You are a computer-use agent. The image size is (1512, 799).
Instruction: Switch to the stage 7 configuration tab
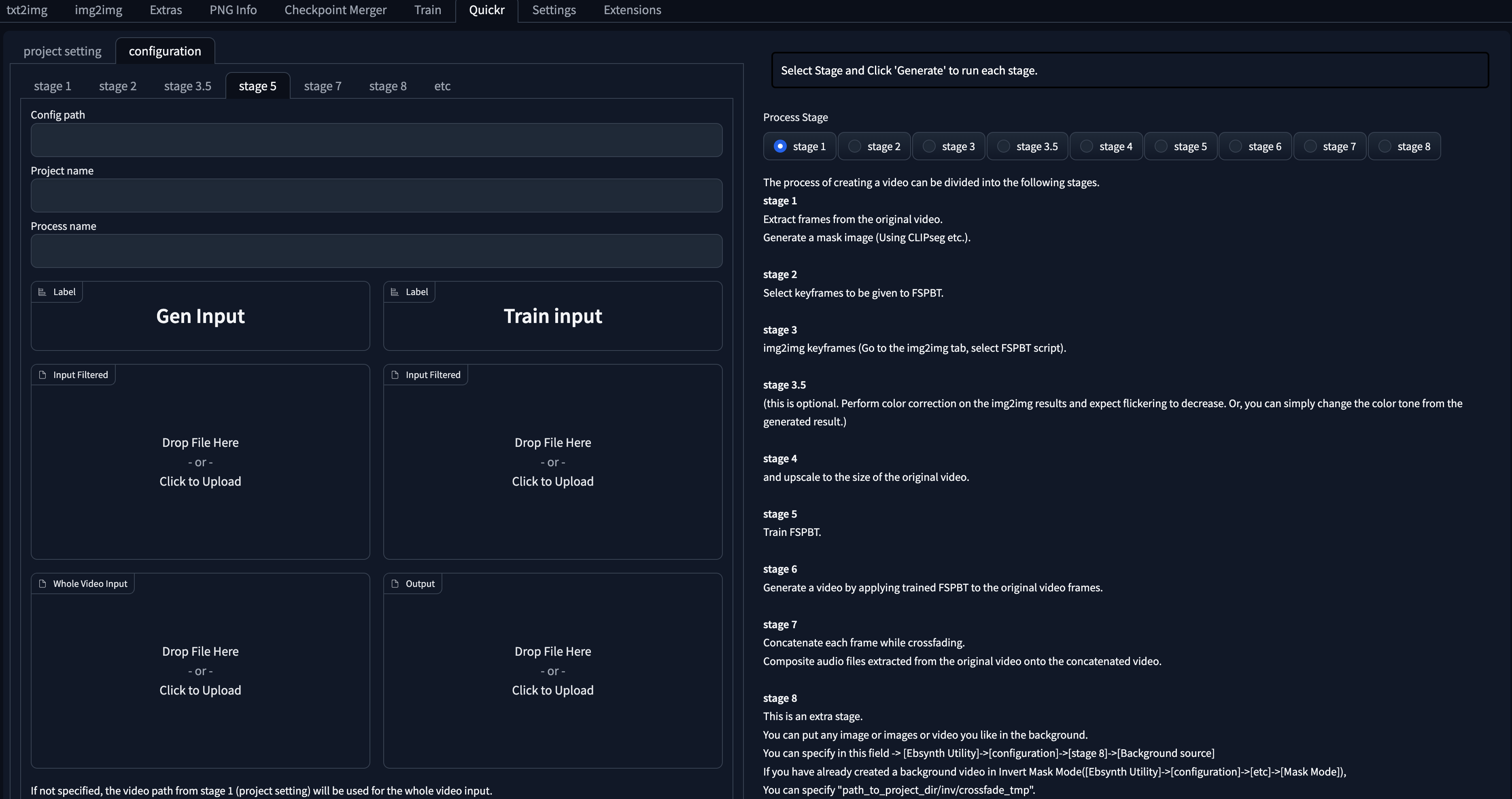[x=322, y=86]
